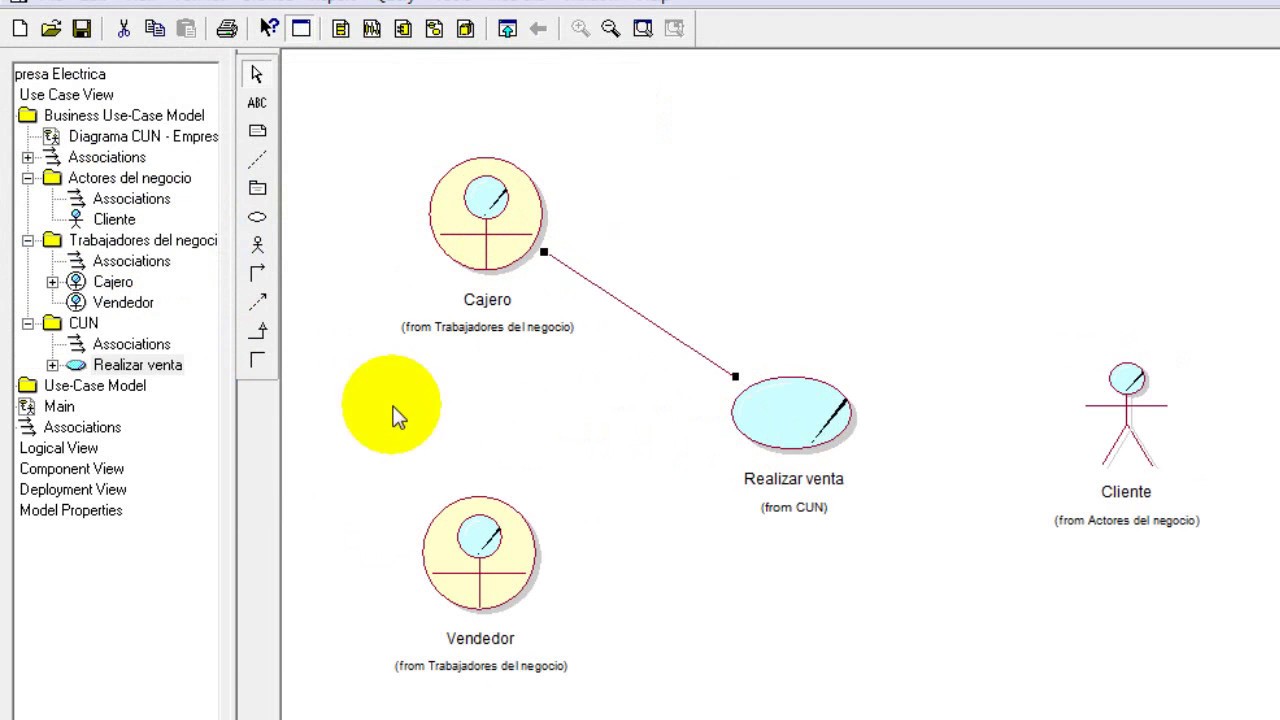
Task: Open a model file via folder icon
Action: [x=51, y=29]
